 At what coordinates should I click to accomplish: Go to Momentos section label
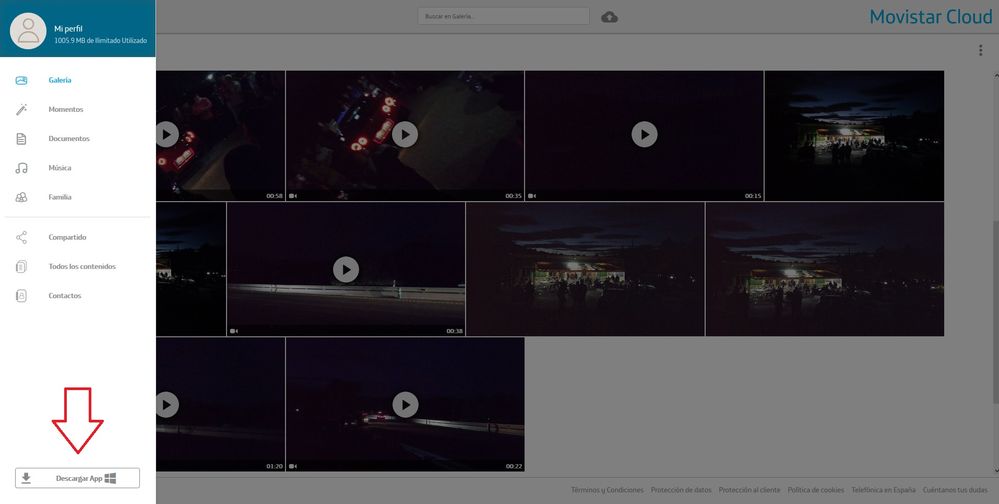66,109
